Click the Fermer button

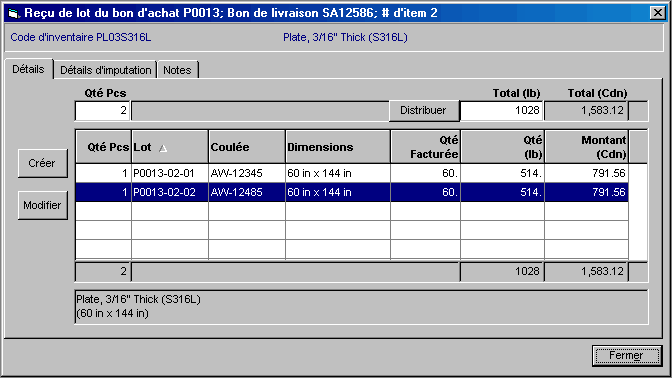coord(627,355)
